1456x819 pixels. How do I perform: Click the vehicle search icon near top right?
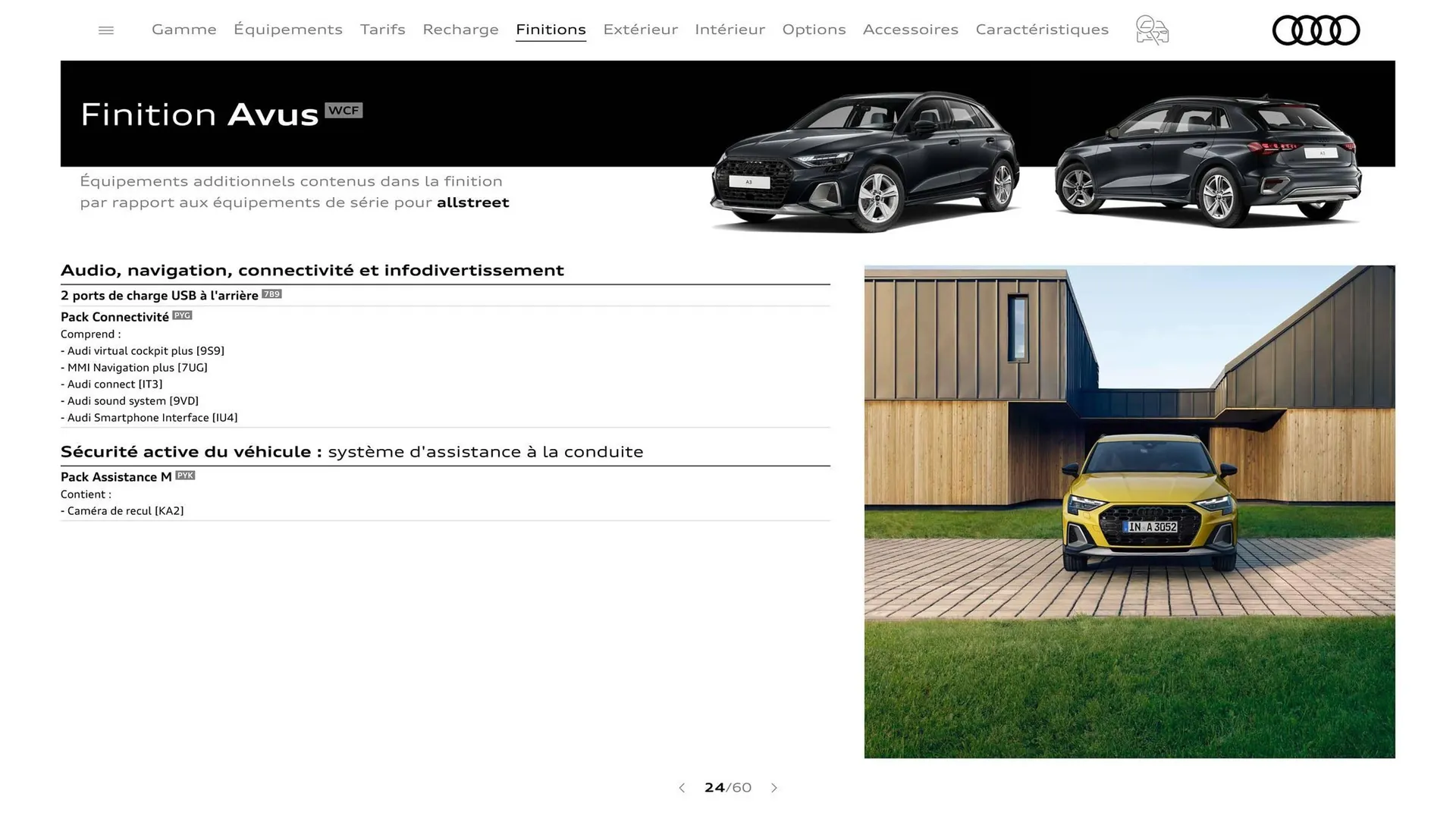click(1151, 30)
